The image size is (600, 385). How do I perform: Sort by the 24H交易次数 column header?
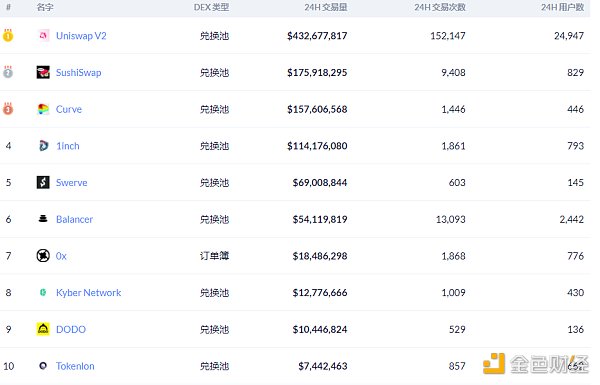click(x=440, y=7)
